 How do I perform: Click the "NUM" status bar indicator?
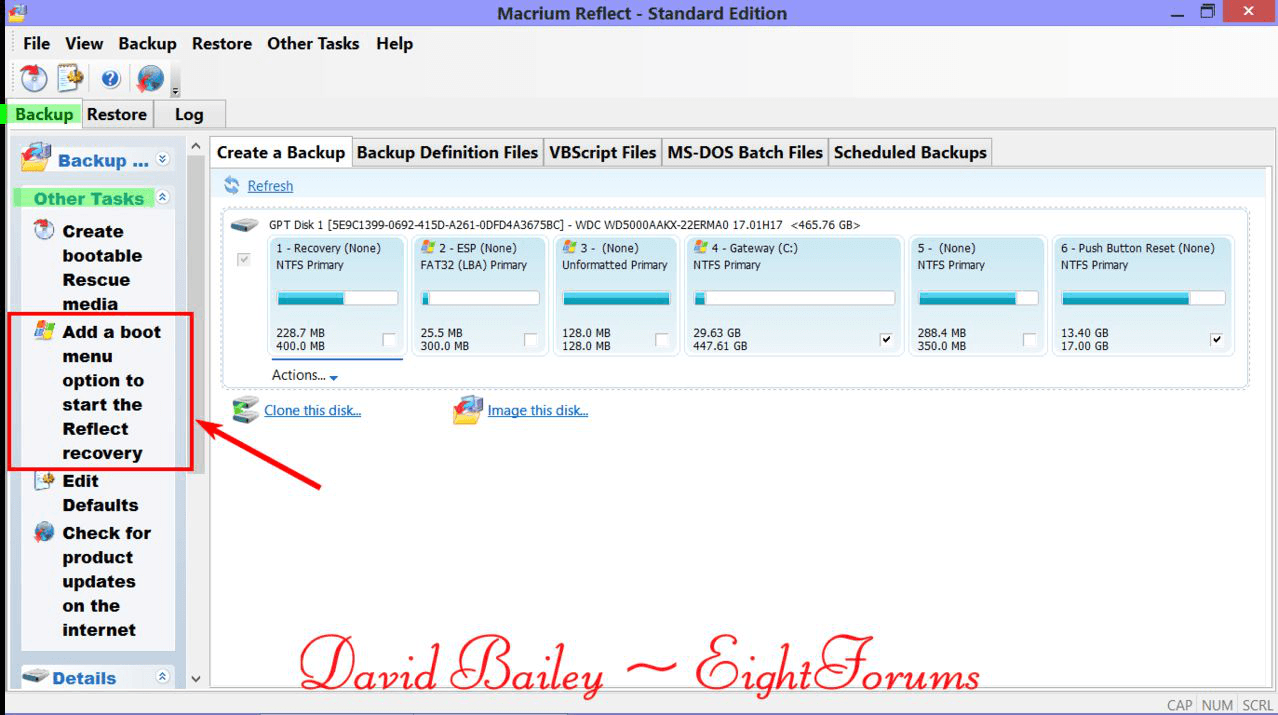1217,705
